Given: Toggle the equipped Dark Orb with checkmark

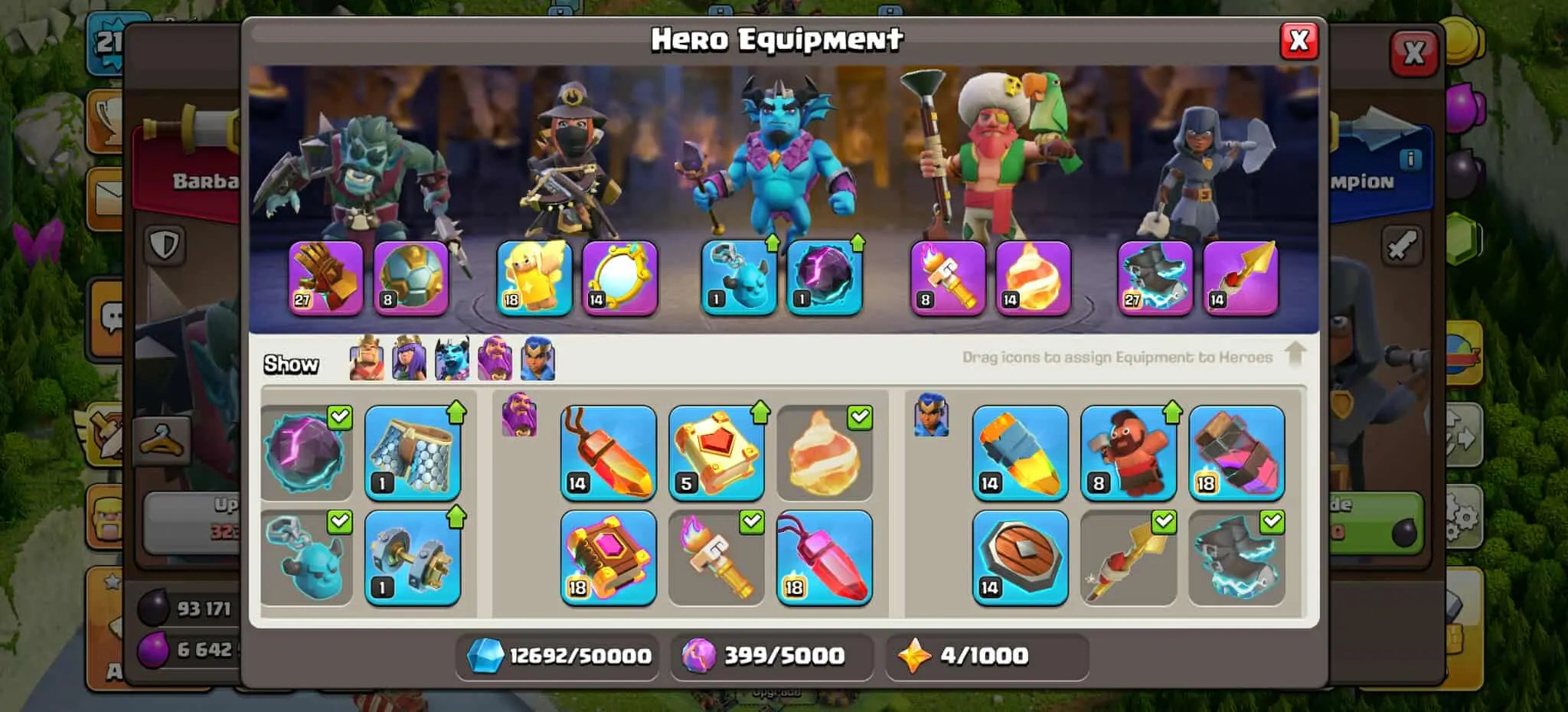Looking at the screenshot, I should [306, 453].
